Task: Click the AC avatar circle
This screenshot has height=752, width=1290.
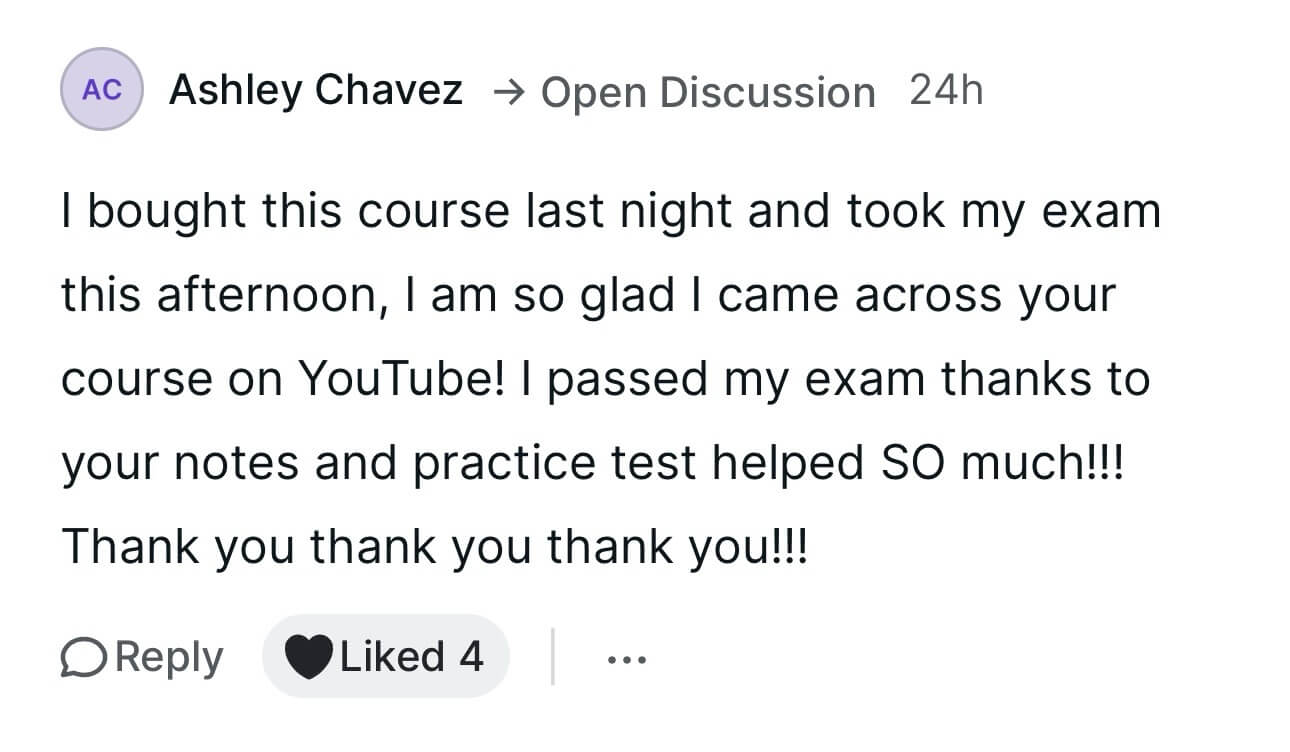Action: click(x=101, y=89)
